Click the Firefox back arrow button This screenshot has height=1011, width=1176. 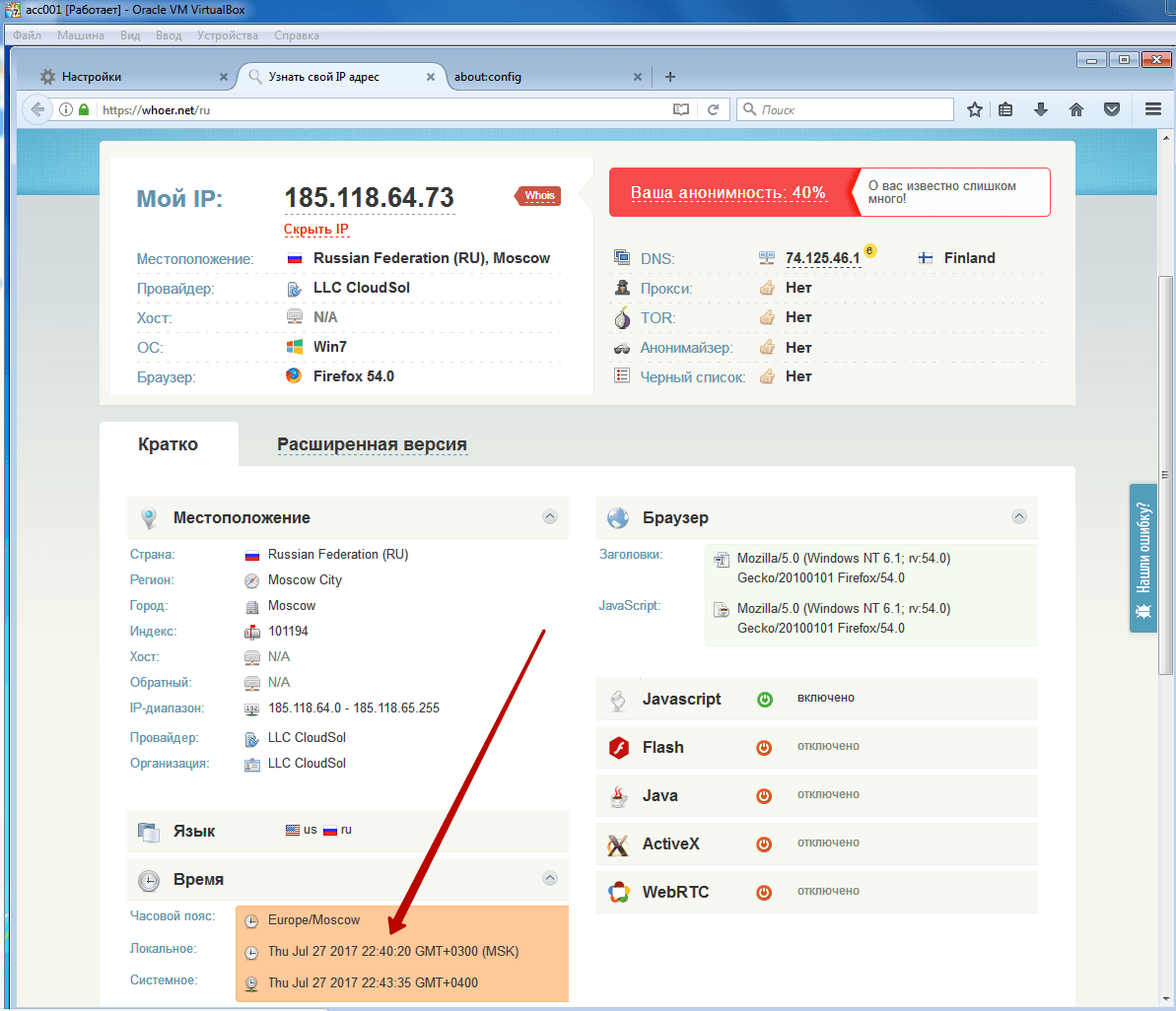pos(36,109)
